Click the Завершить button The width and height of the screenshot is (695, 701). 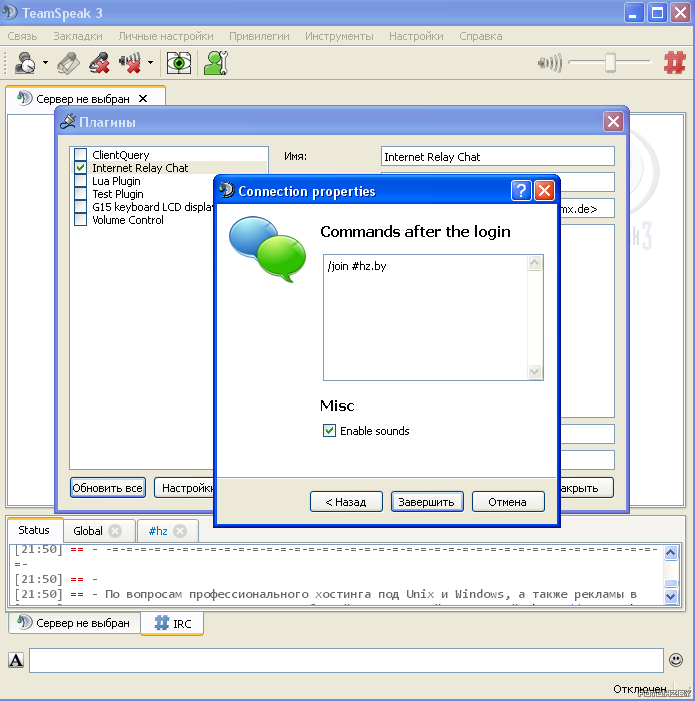click(427, 502)
